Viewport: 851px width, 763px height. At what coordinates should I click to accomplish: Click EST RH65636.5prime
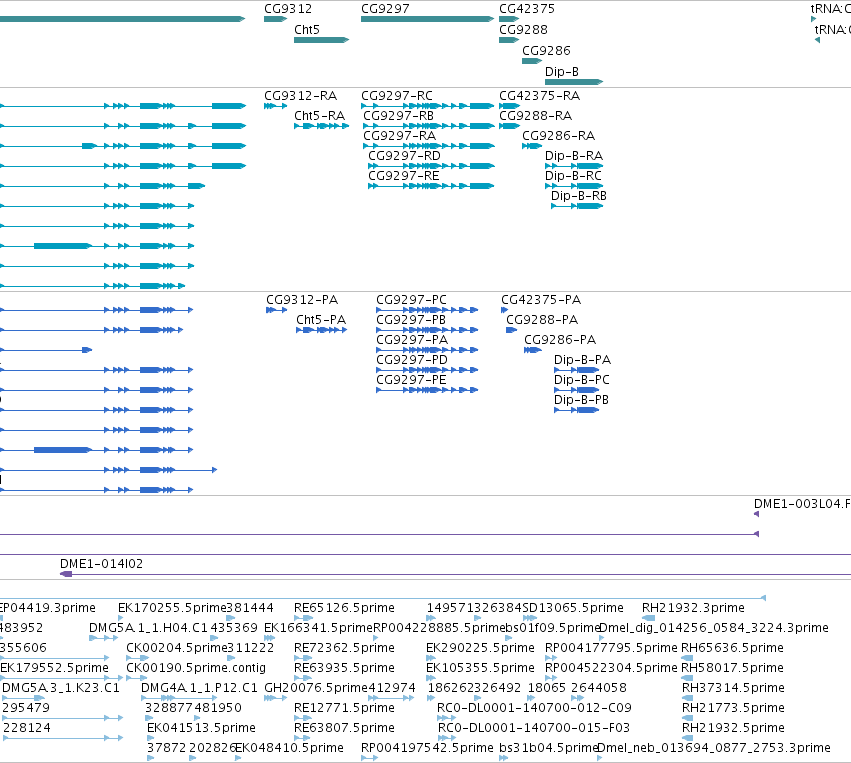pyautogui.click(x=687, y=658)
